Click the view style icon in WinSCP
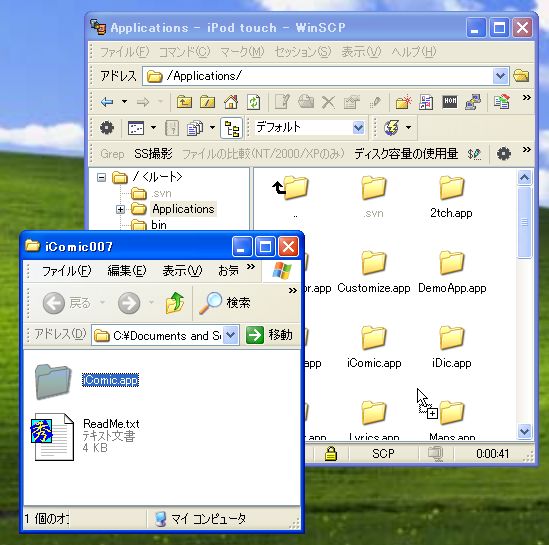 pos(136,128)
